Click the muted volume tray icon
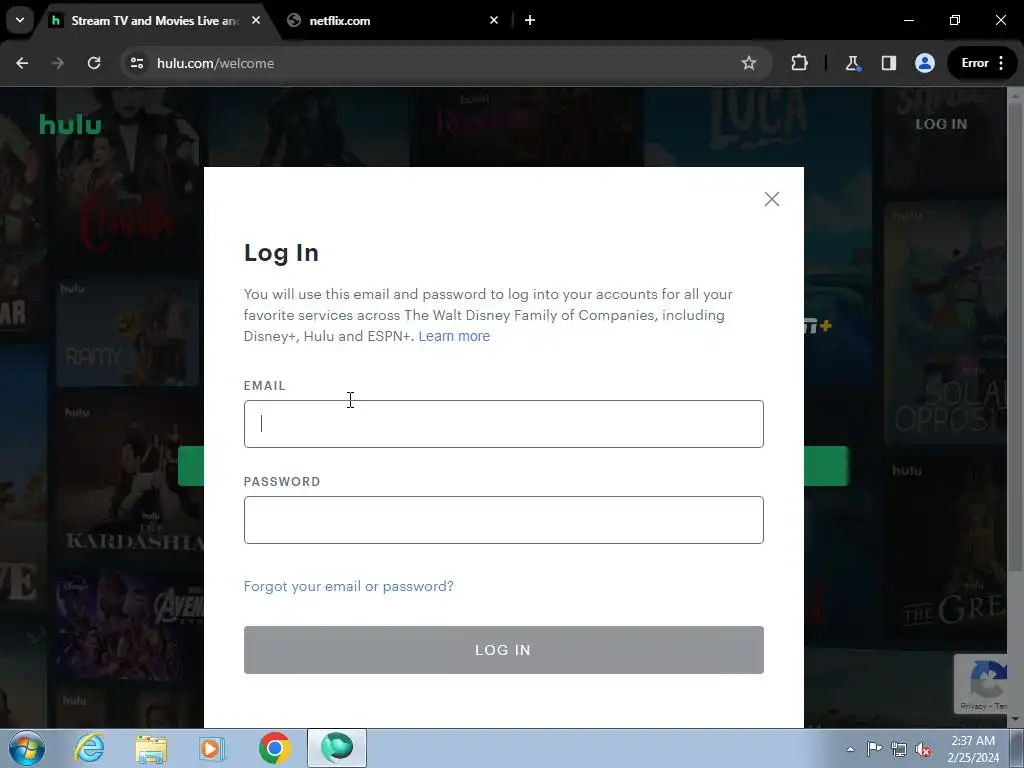The image size is (1024, 768). click(x=923, y=750)
